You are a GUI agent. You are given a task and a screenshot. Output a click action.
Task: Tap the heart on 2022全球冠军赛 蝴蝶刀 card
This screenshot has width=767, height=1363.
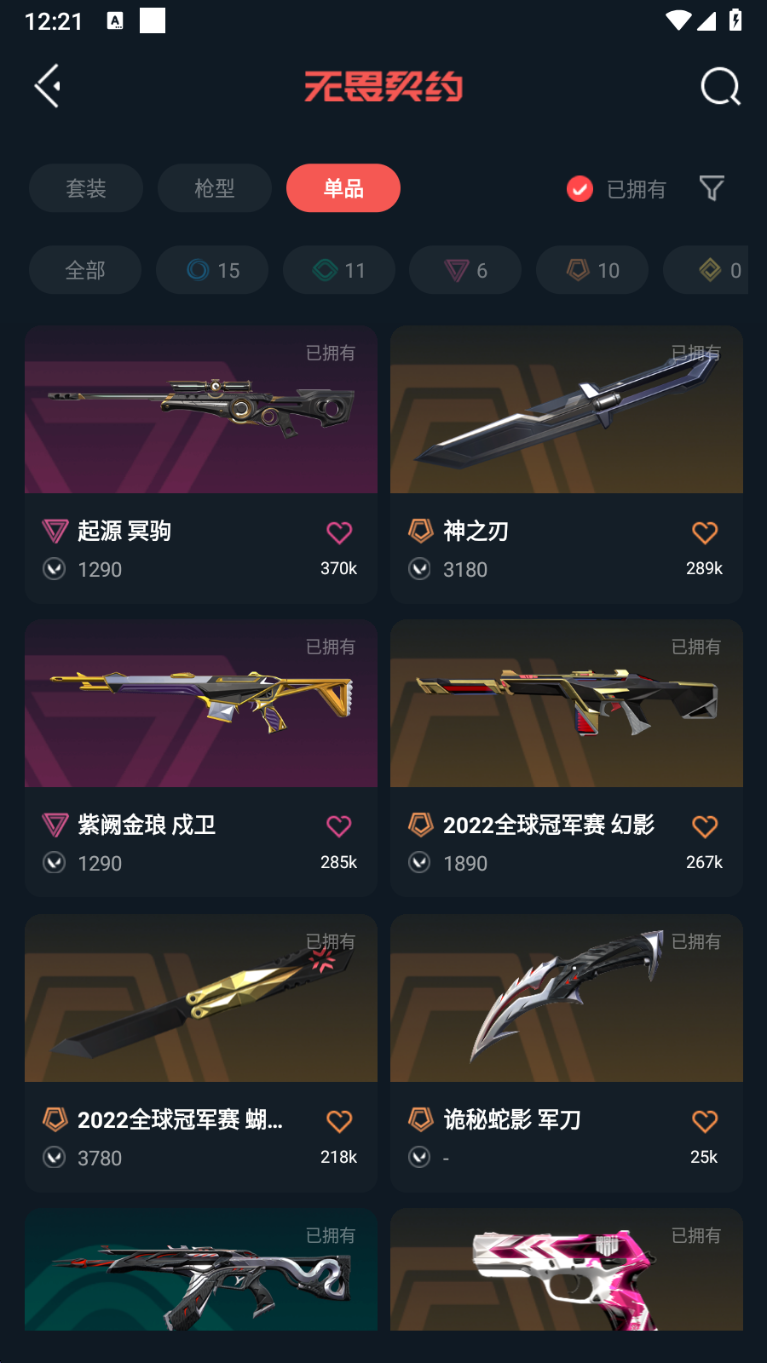click(339, 1121)
